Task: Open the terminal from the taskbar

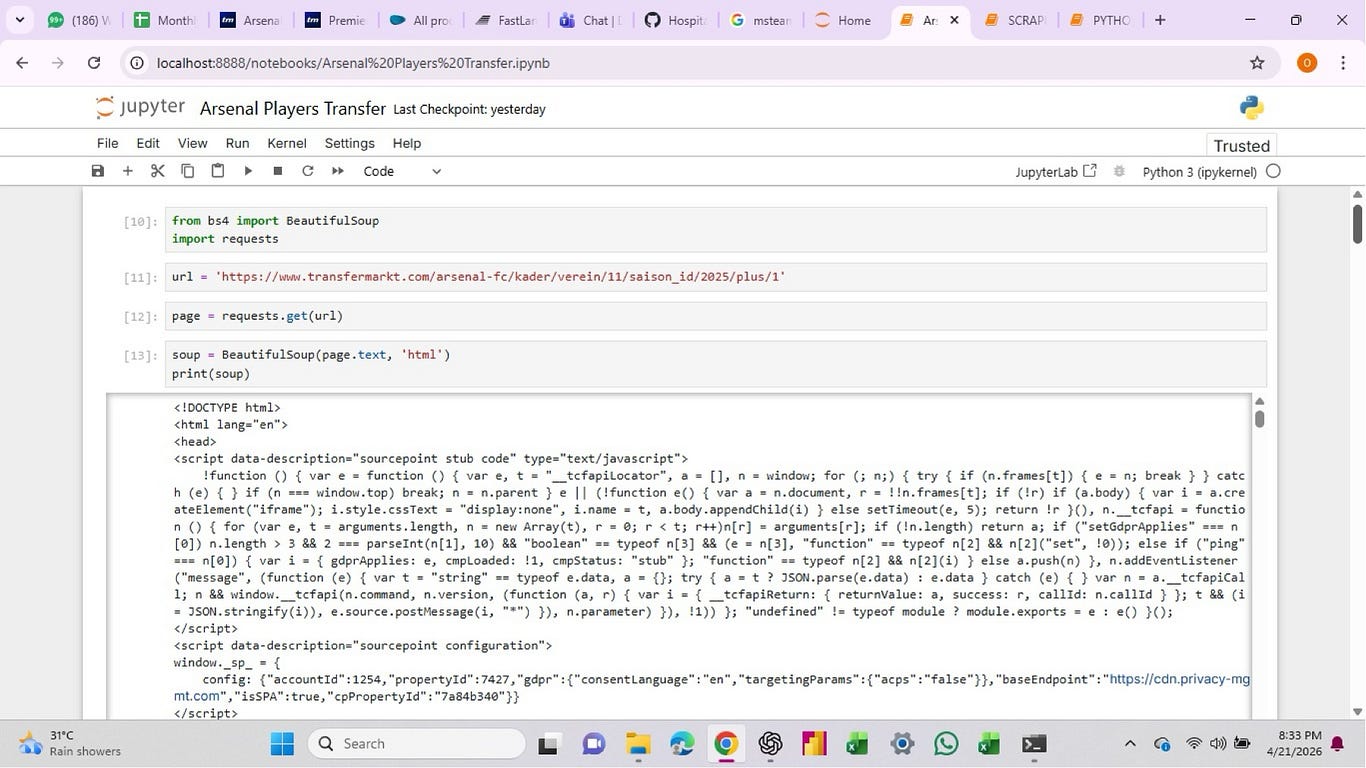Action: [x=1034, y=744]
